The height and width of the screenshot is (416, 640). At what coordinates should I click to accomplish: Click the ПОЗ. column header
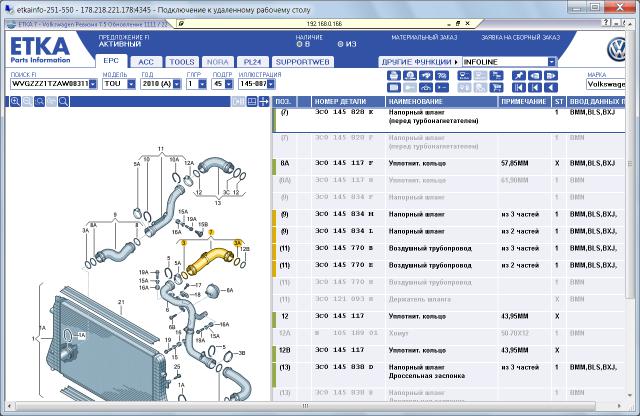coord(284,102)
